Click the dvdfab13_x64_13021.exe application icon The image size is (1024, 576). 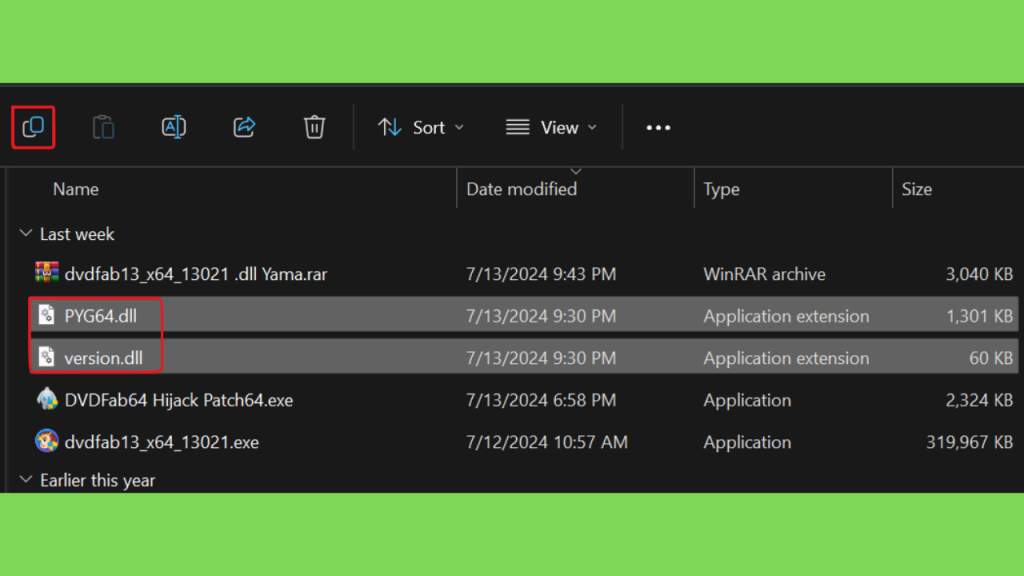pos(46,441)
